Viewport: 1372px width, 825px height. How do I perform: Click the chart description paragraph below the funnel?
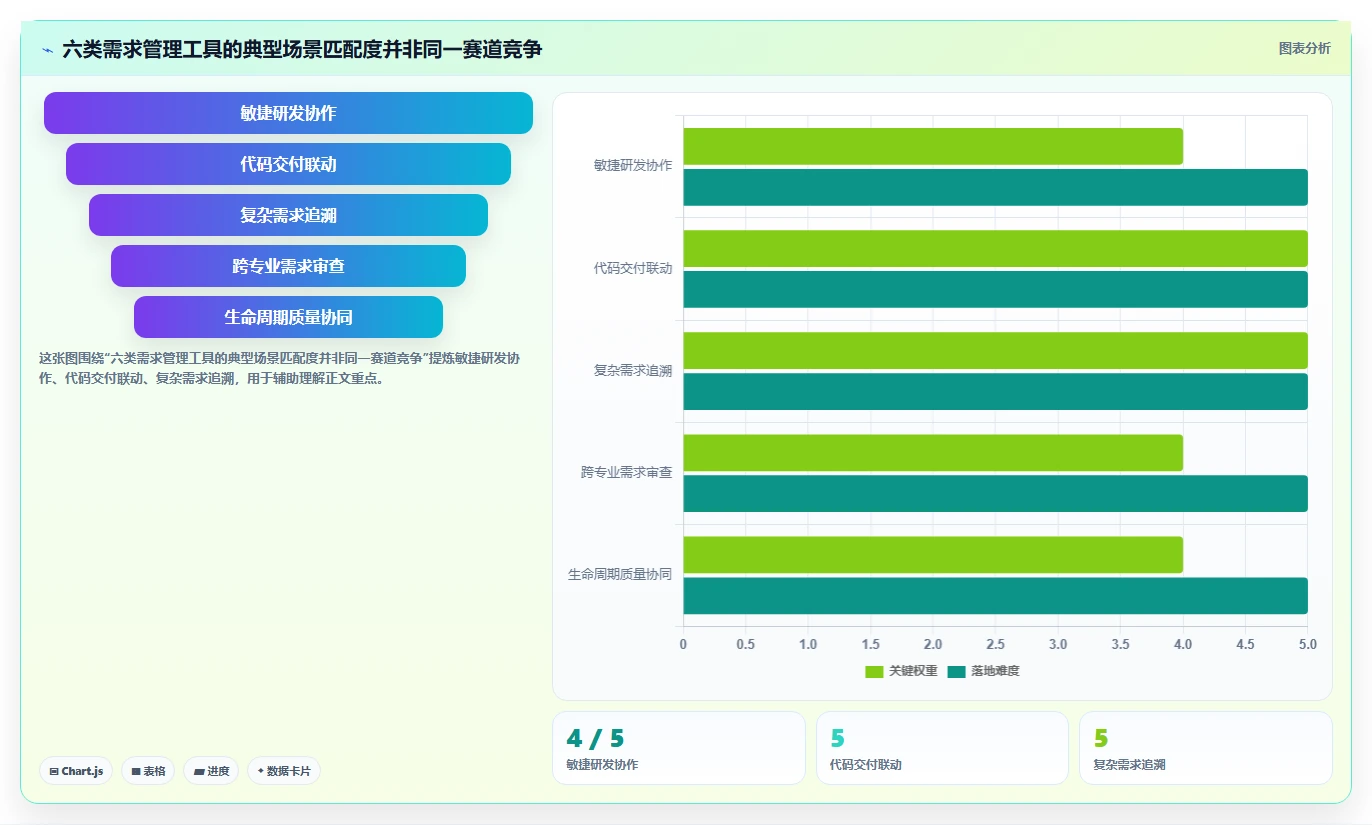279,368
